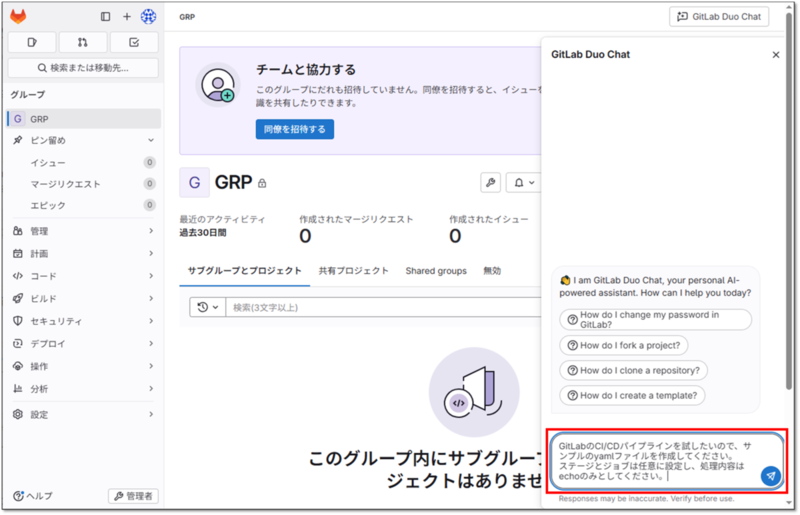The image size is (800, 515).
Task: Open the ヘルプ help menu
Action: 33,496
